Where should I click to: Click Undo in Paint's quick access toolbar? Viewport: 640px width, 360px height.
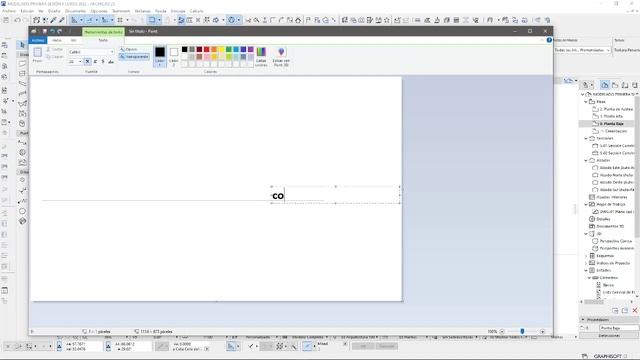click(52, 31)
